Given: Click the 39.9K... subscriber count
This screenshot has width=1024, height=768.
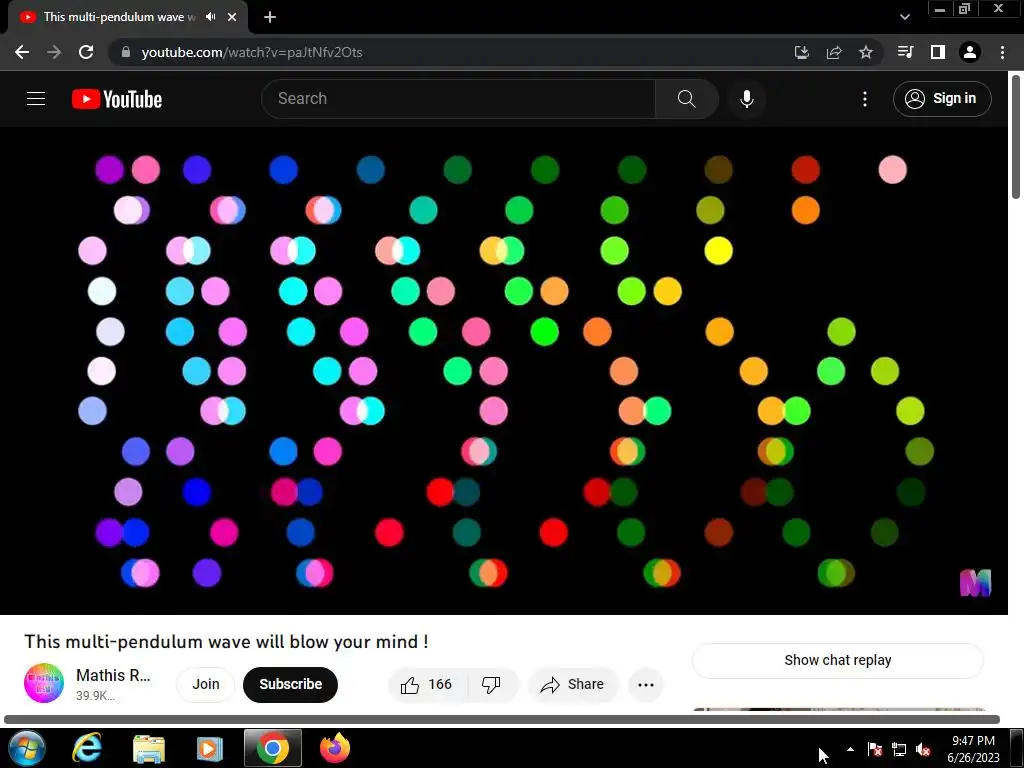Looking at the screenshot, I should (x=95, y=696).
